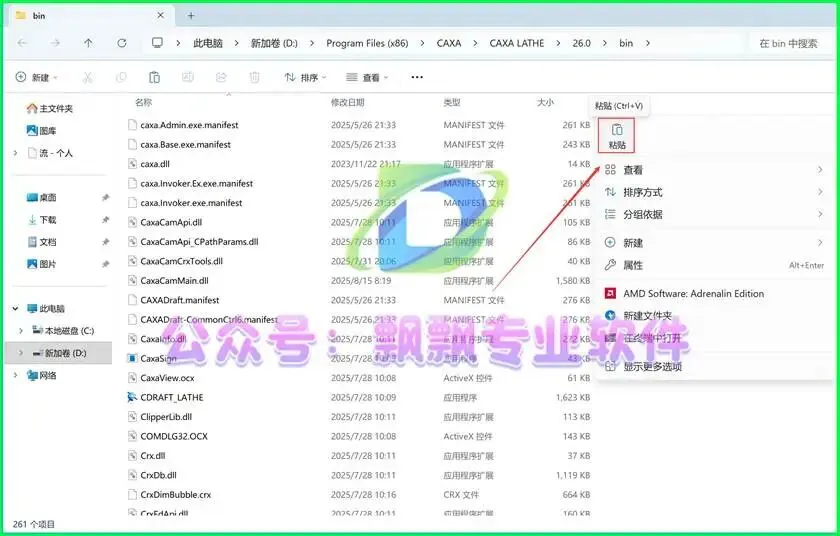Collapse the 此电脑 tree node
The width and height of the screenshot is (840, 536).
(16, 309)
